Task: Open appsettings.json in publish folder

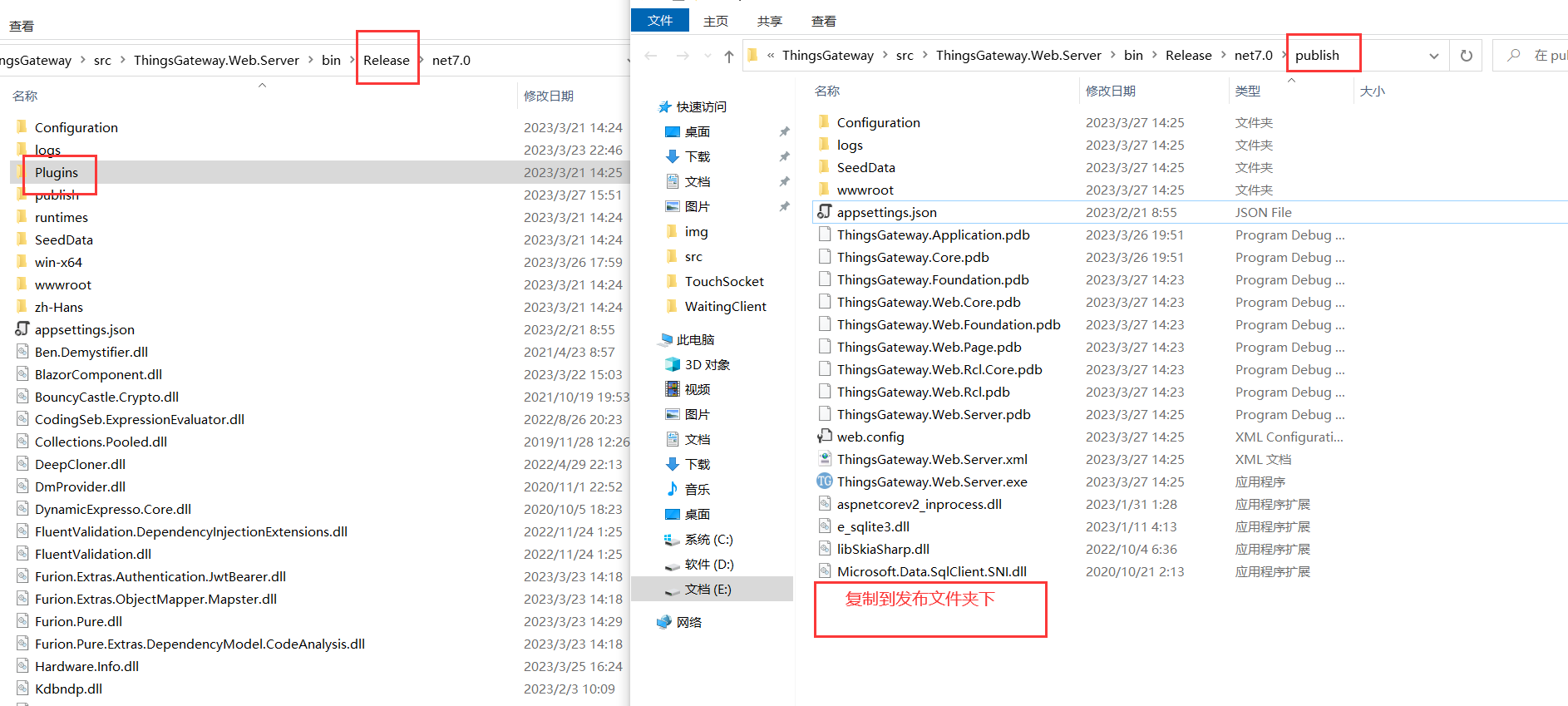Action: tap(886, 212)
